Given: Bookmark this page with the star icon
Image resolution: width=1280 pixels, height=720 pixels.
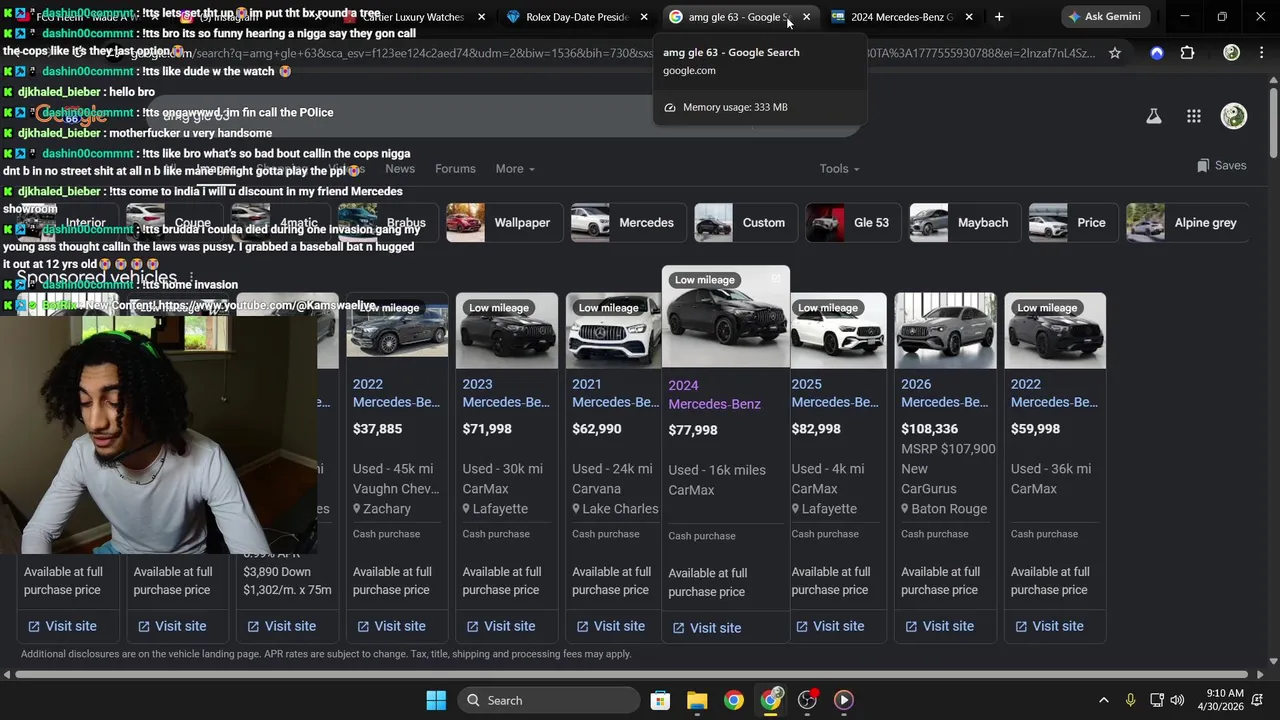Looking at the screenshot, I should tap(1115, 53).
